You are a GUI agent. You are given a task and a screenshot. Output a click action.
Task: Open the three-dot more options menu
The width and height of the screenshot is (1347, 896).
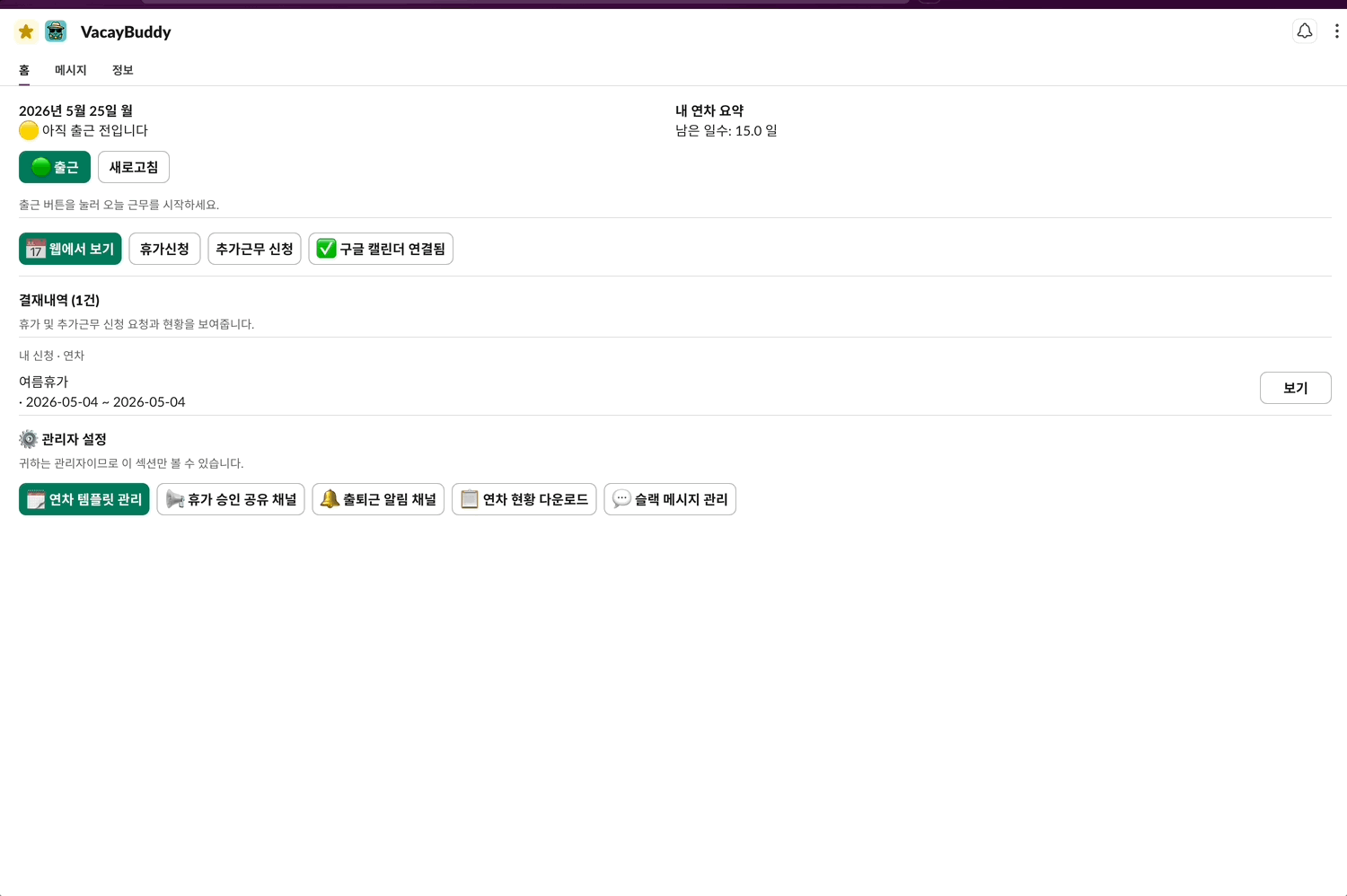point(1336,31)
